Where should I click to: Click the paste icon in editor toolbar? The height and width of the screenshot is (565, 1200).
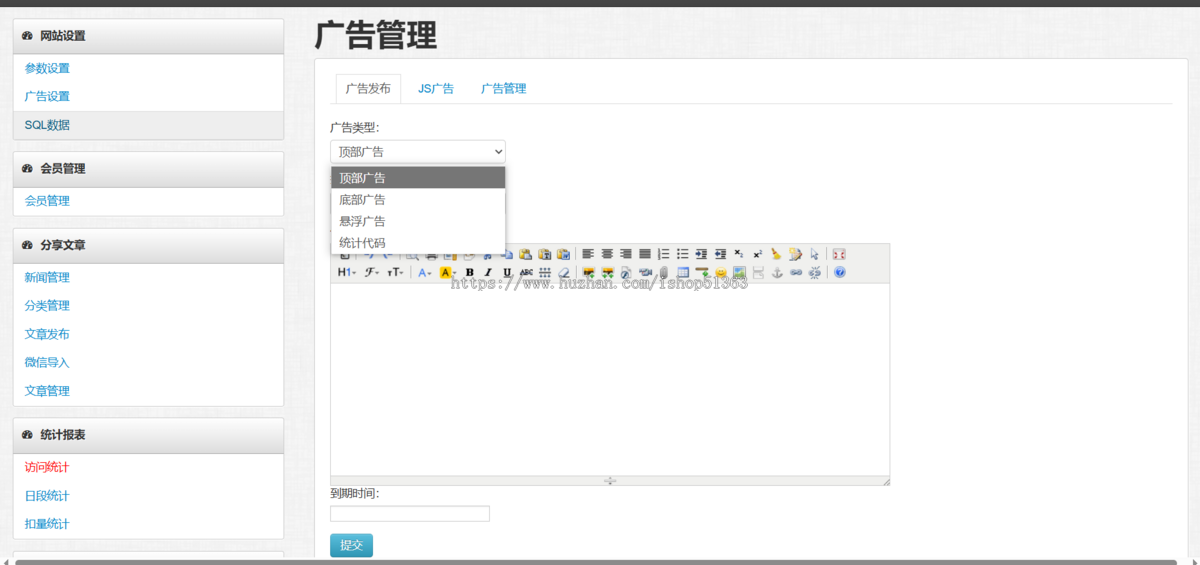pyautogui.click(x=525, y=254)
